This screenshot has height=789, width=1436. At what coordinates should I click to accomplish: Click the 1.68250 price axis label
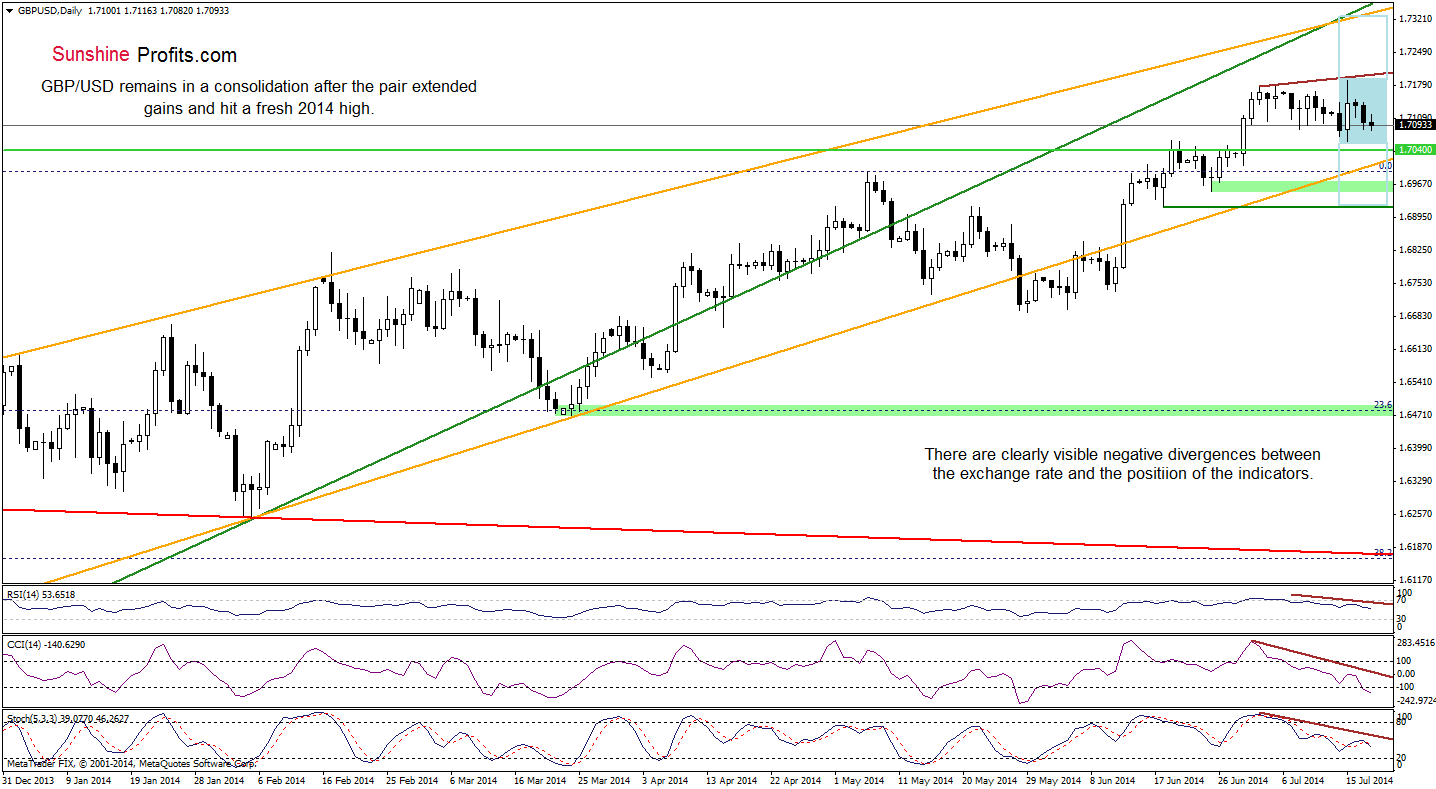[x=1415, y=250]
